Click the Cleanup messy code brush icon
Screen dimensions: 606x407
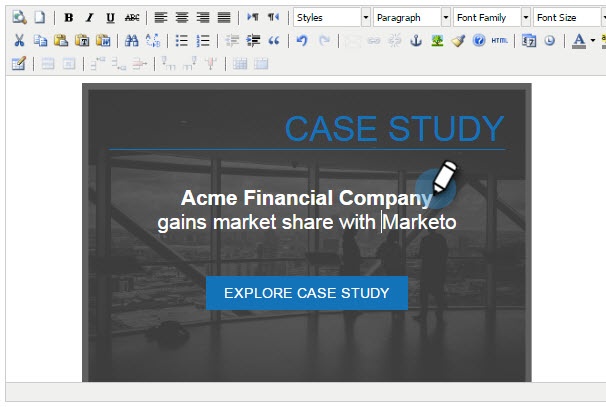coord(458,40)
